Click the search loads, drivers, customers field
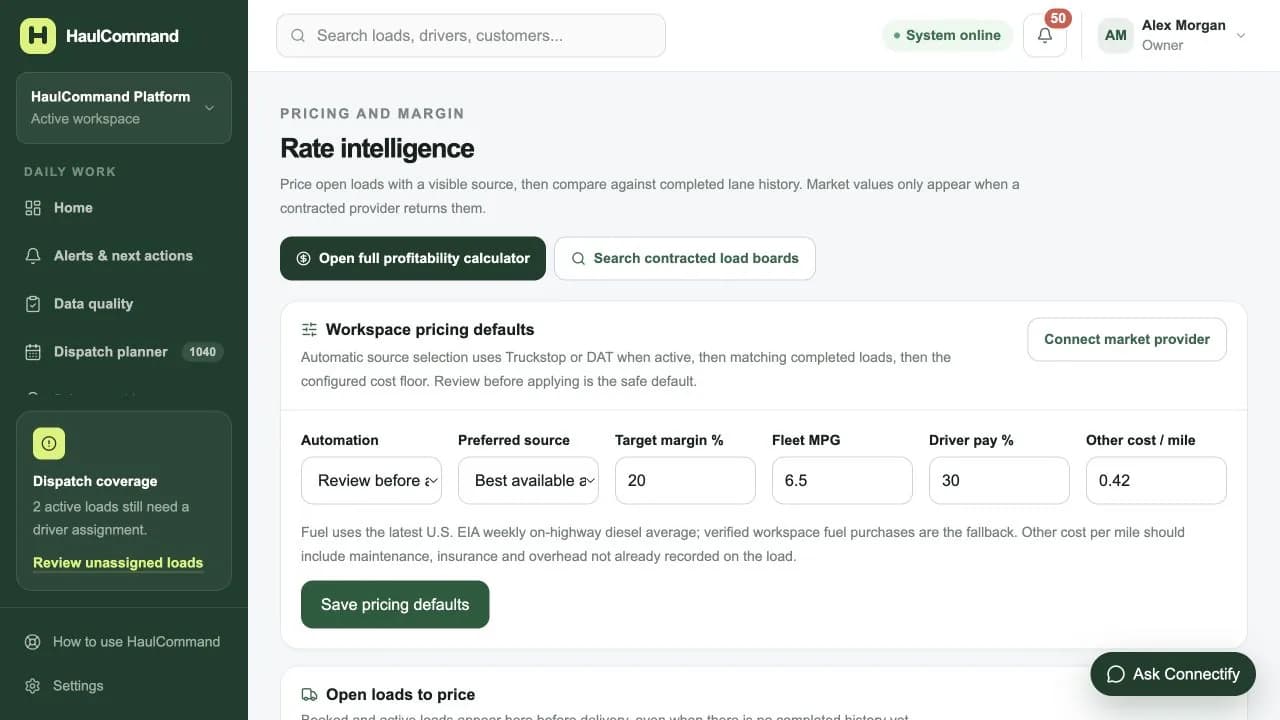The image size is (1280, 720). point(471,35)
